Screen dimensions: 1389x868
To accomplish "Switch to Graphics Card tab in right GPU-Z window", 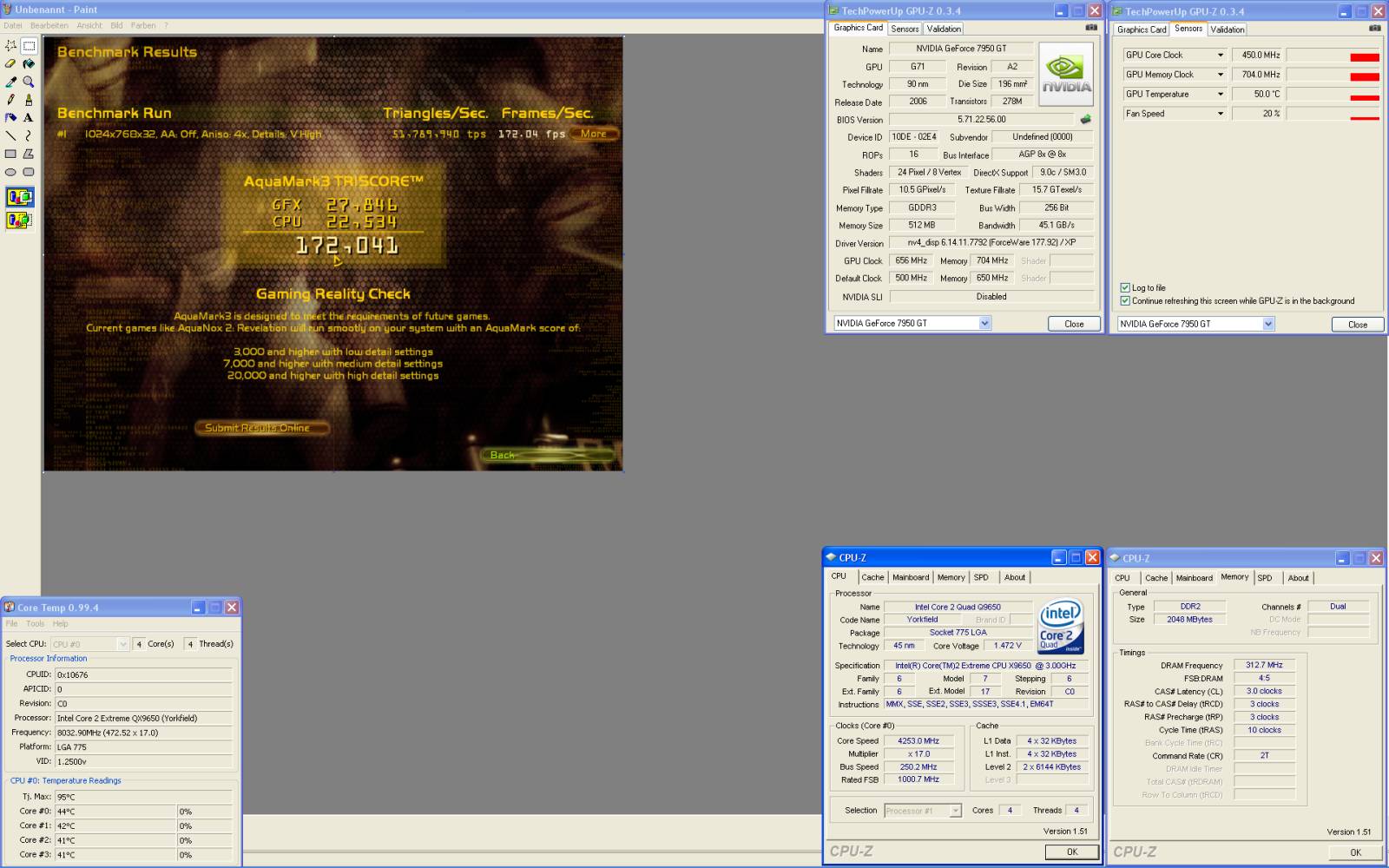I will [1142, 30].
